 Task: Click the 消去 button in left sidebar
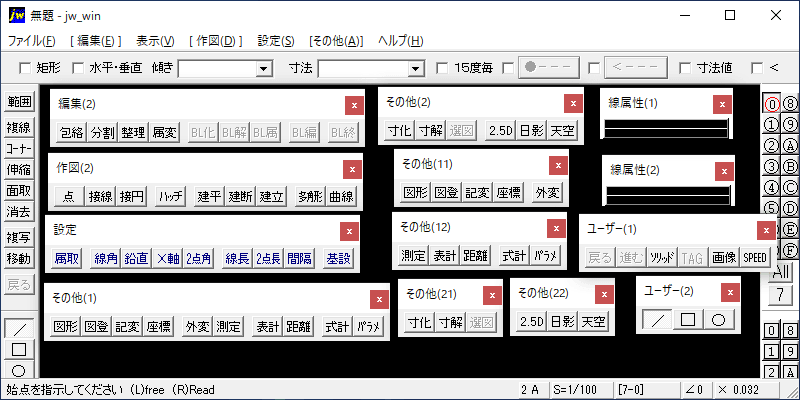(19, 211)
